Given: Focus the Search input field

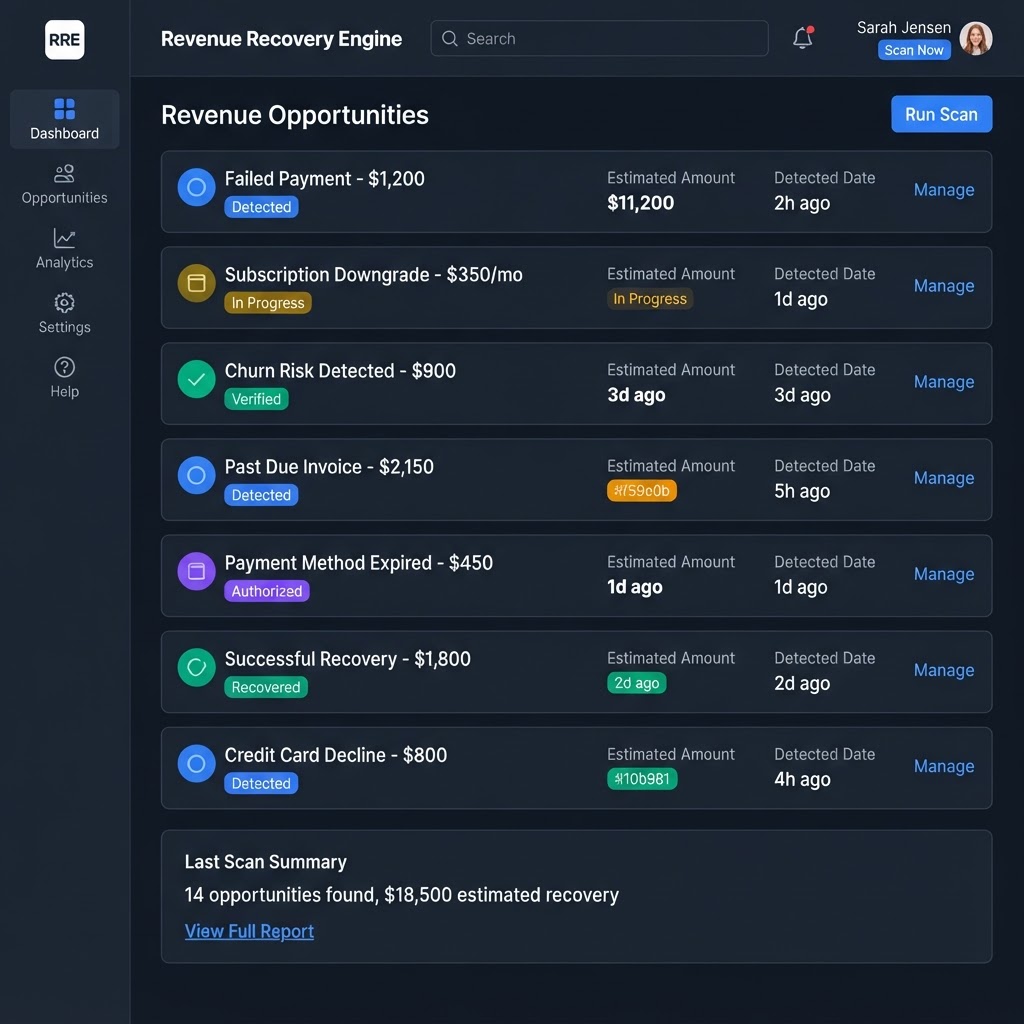Looking at the screenshot, I should 599,39.
